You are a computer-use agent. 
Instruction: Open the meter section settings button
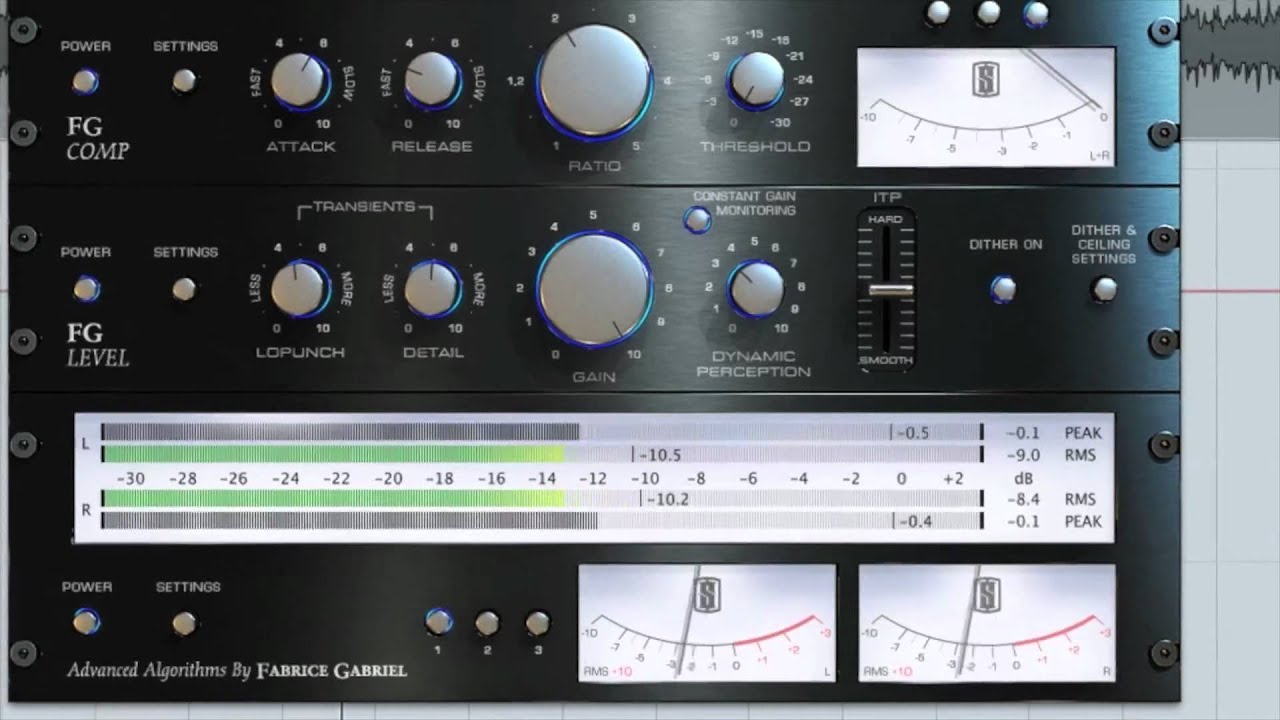184,624
